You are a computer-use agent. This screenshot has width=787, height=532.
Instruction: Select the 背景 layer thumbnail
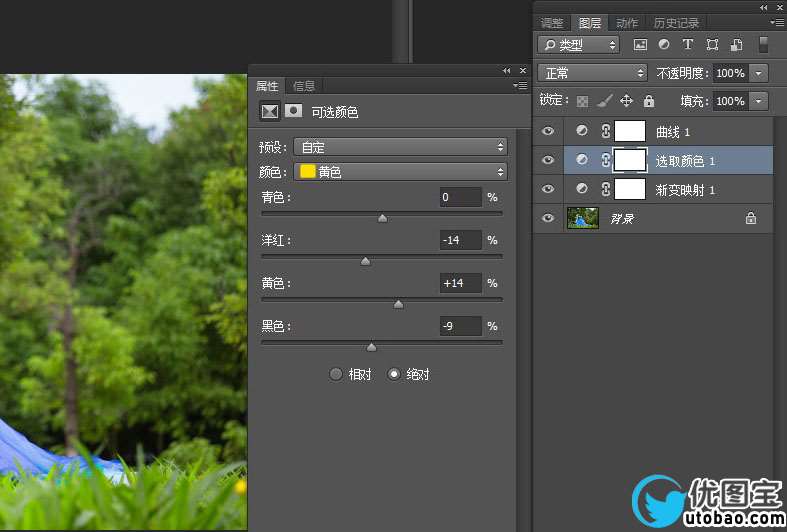pyautogui.click(x=583, y=218)
